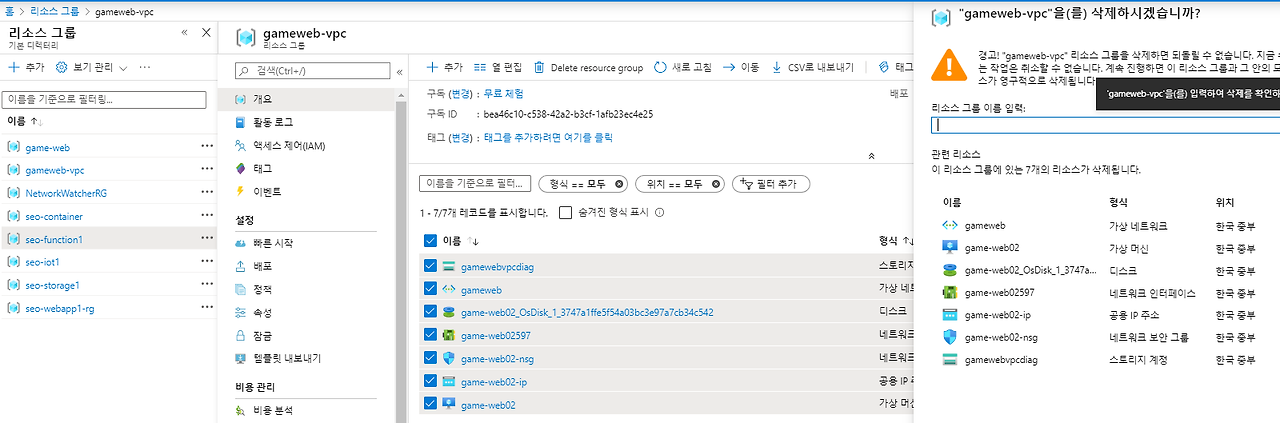Click the 필터 추가 filter button
This screenshot has width=1280, height=423.
pyautogui.click(x=771, y=184)
